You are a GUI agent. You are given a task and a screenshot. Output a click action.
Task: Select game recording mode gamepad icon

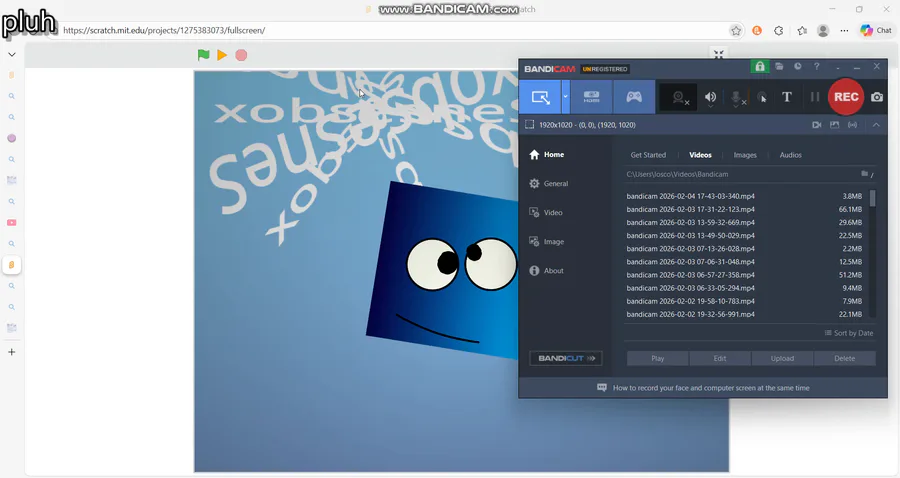[634, 97]
